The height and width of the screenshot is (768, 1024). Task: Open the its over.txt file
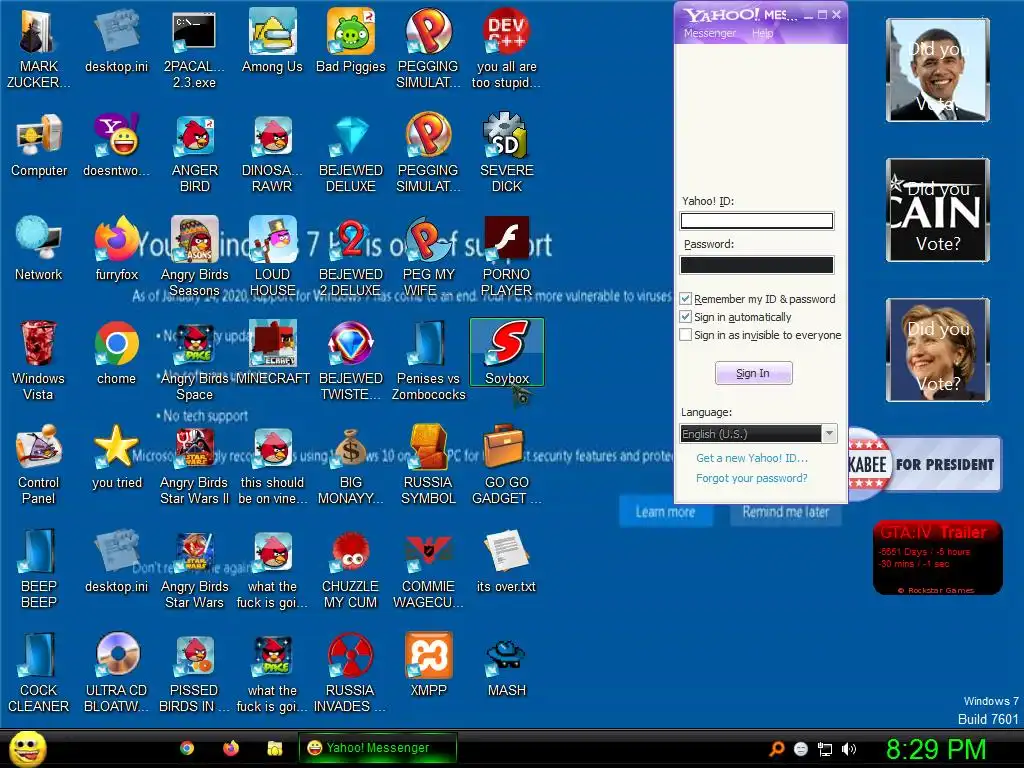pyautogui.click(x=507, y=560)
